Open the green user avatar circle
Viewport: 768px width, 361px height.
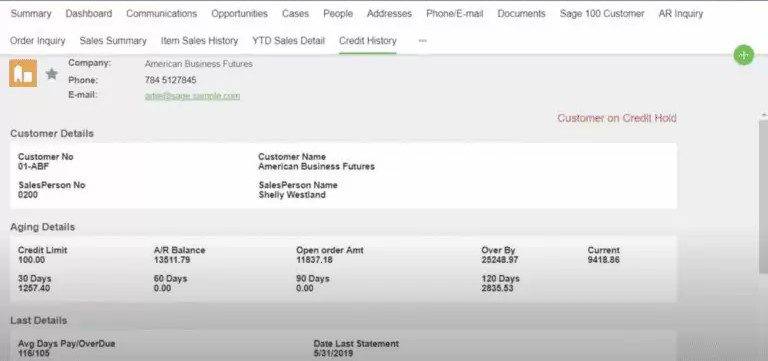point(744,55)
